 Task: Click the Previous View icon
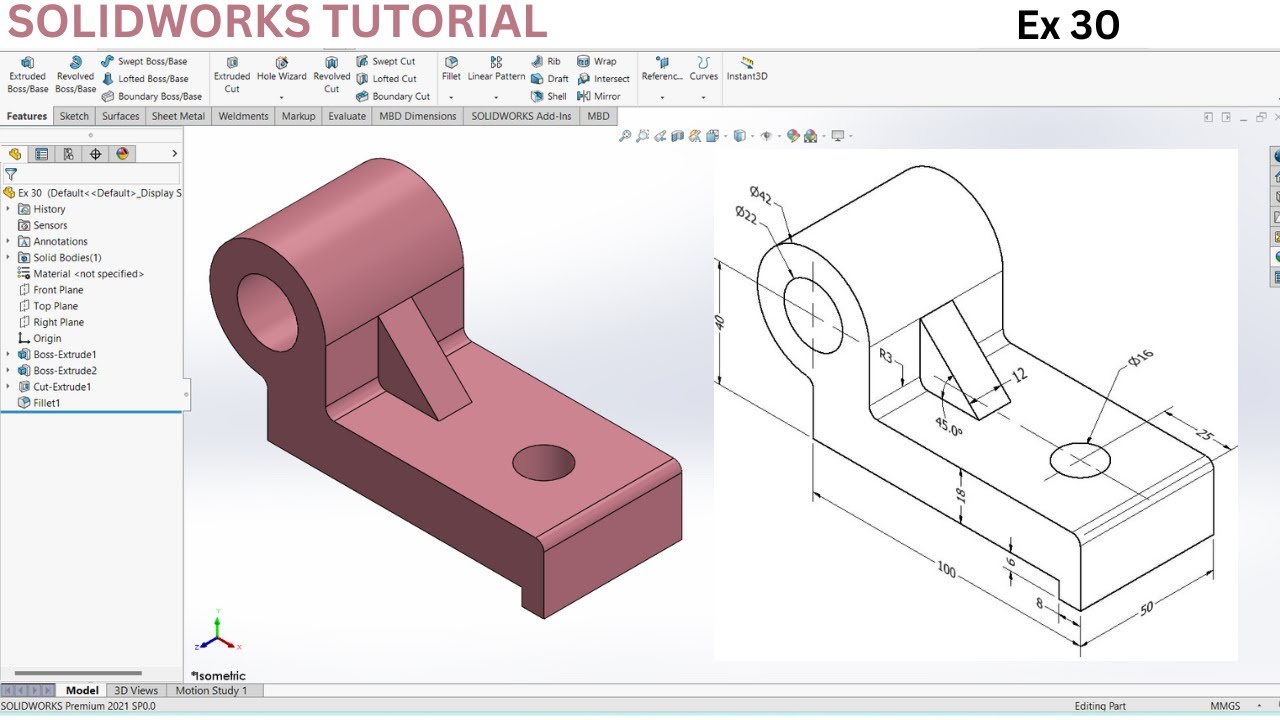click(660, 136)
